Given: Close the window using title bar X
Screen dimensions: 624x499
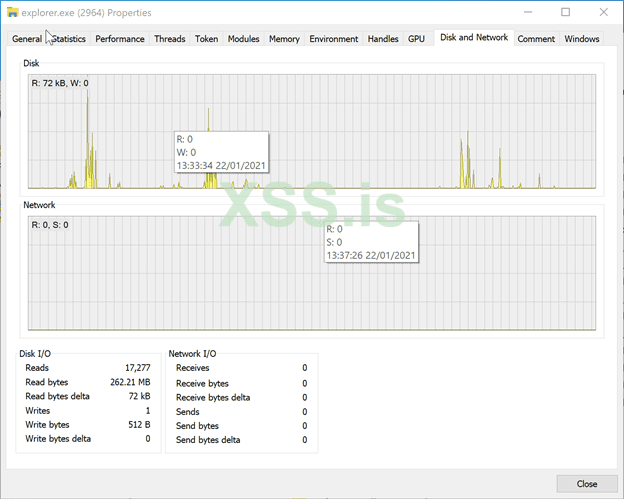Looking at the screenshot, I should pyautogui.click(x=603, y=12).
